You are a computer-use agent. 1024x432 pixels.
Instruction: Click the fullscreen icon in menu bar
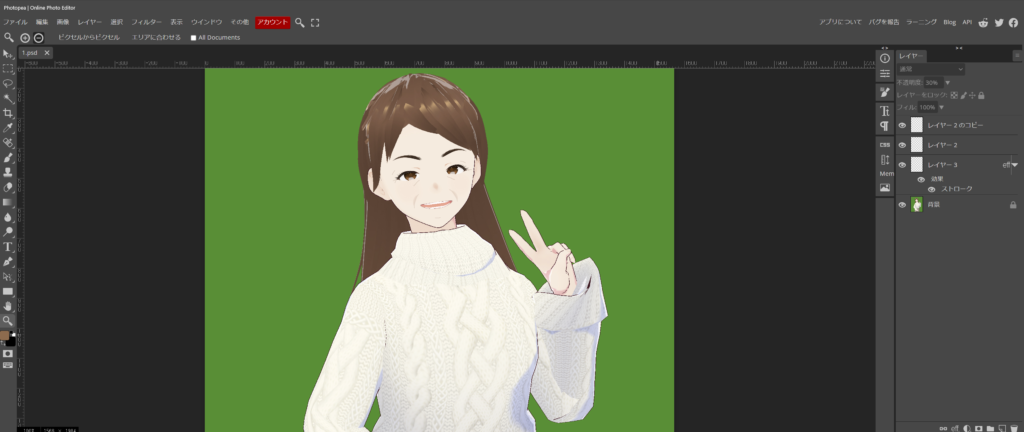315,22
